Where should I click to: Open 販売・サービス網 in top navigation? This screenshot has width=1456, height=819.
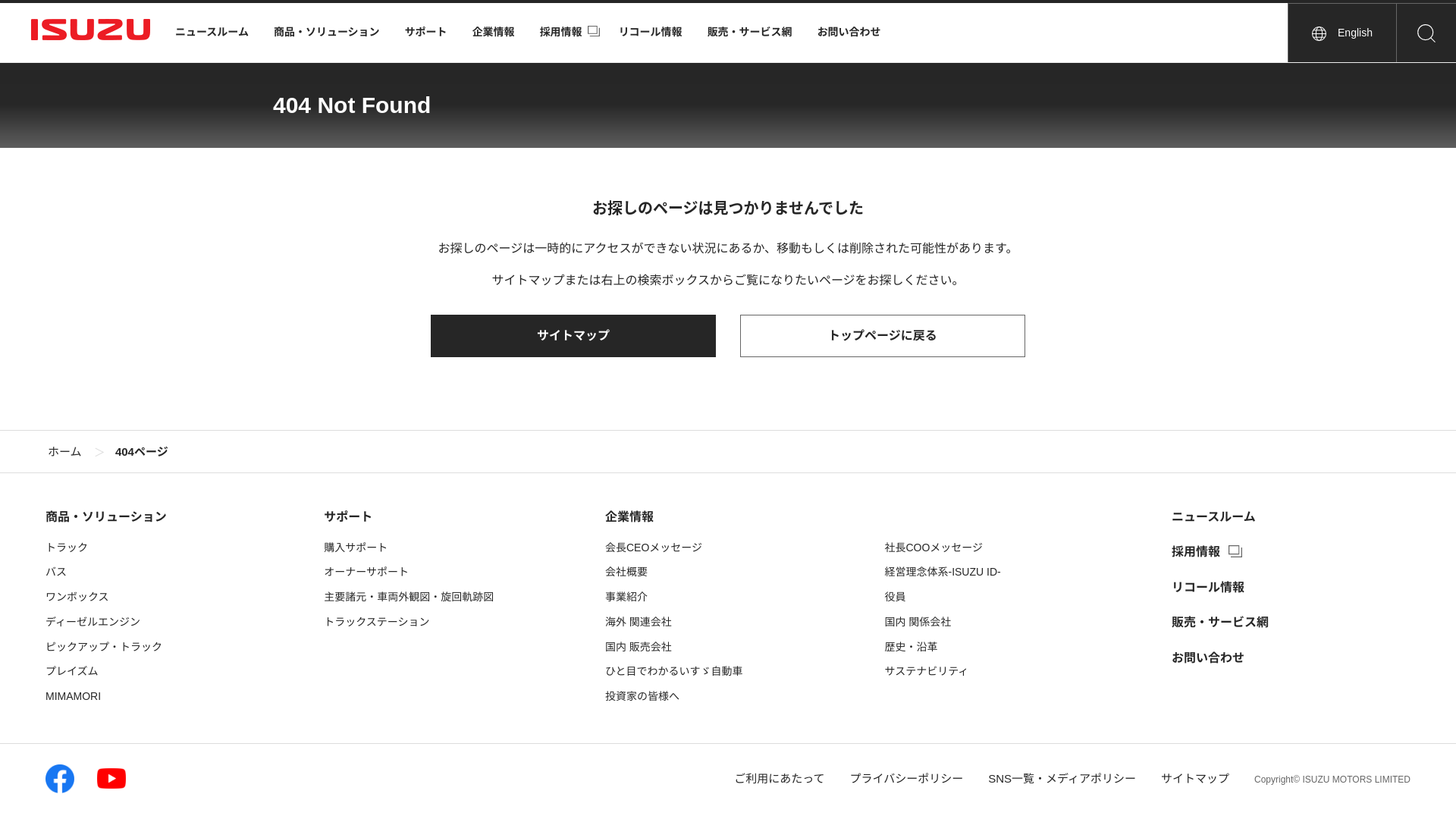(x=749, y=32)
